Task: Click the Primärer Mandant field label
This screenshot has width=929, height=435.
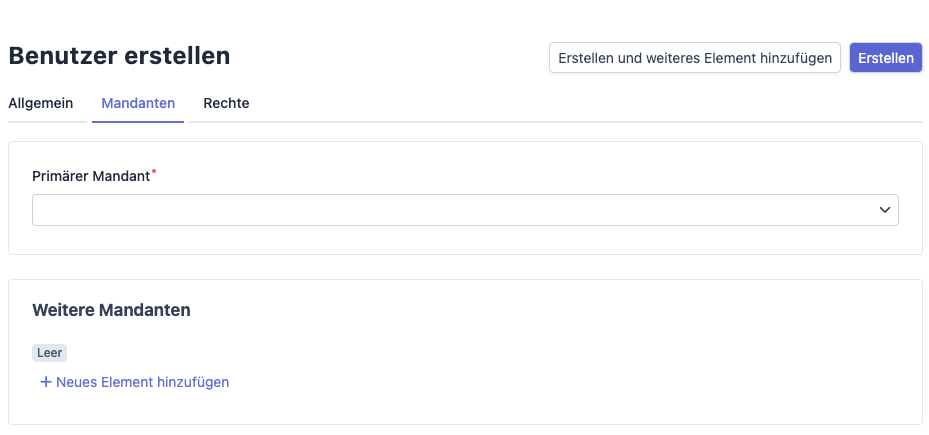Action: pyautogui.click(x=91, y=177)
